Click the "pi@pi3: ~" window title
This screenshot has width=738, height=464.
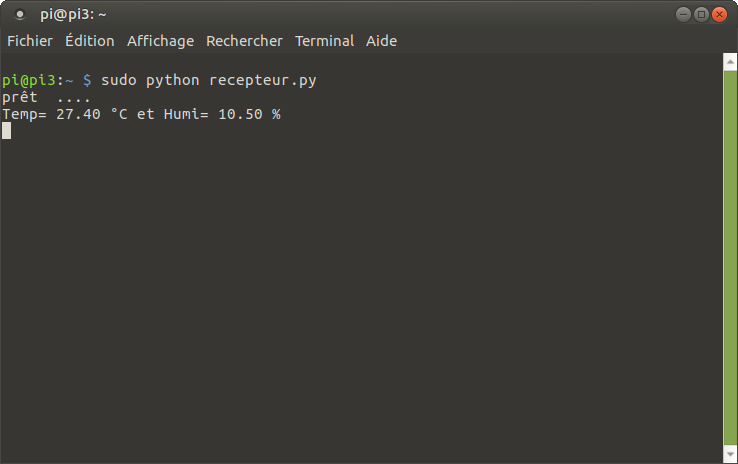(73, 14)
